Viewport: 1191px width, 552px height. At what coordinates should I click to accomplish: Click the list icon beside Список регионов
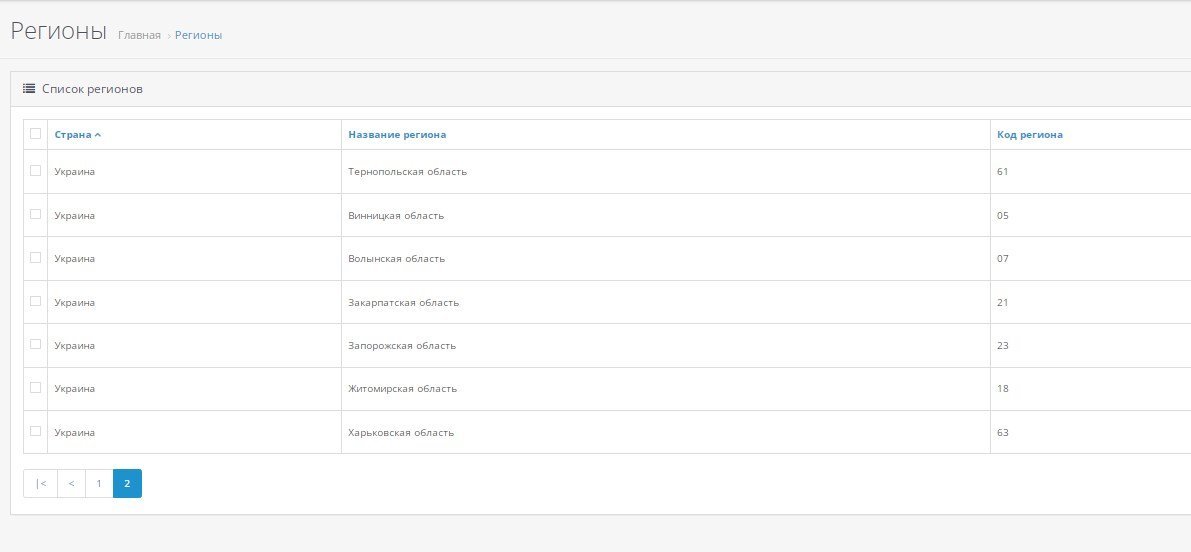(29, 89)
